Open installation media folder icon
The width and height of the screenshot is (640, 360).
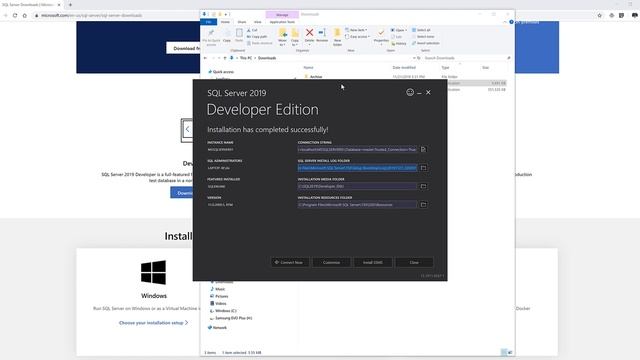[423, 186]
